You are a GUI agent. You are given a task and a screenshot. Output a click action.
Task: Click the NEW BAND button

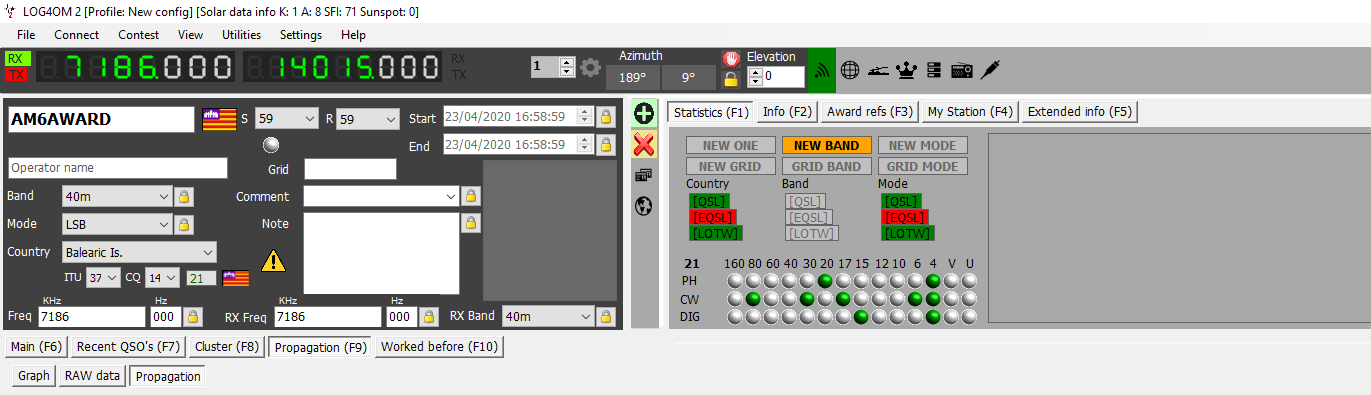click(826, 145)
